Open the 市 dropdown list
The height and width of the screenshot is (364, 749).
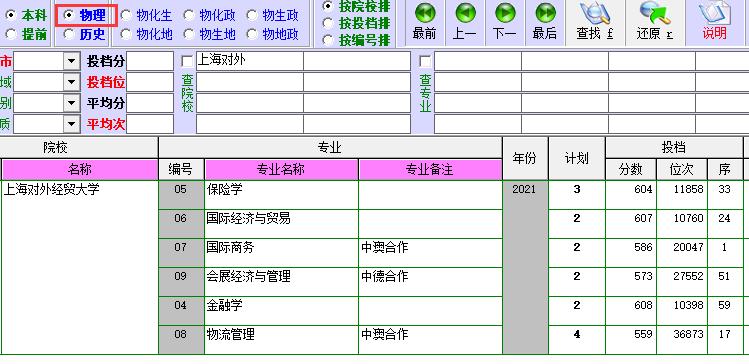[x=72, y=61]
